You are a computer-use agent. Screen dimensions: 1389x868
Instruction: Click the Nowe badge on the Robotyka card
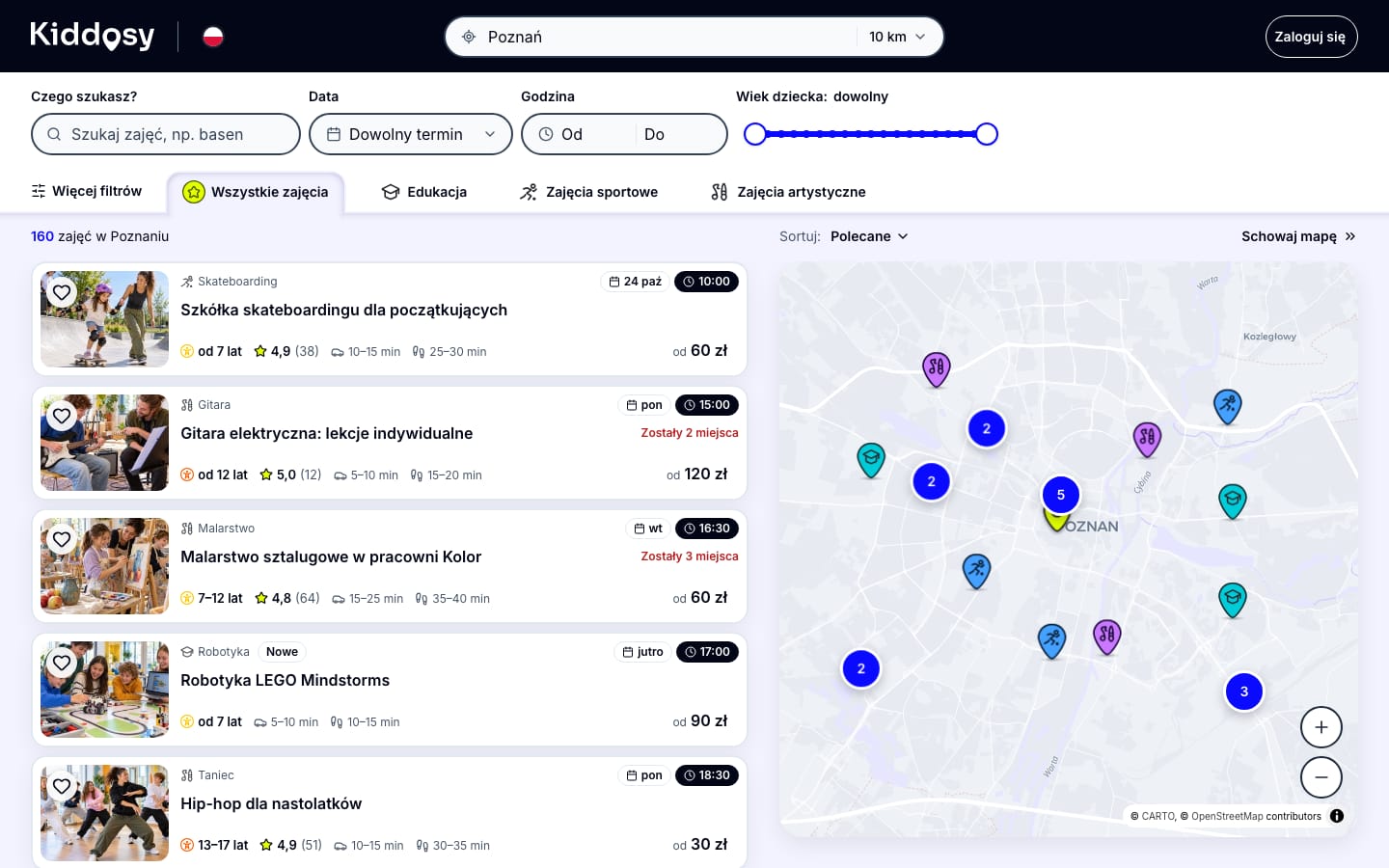pyautogui.click(x=282, y=652)
